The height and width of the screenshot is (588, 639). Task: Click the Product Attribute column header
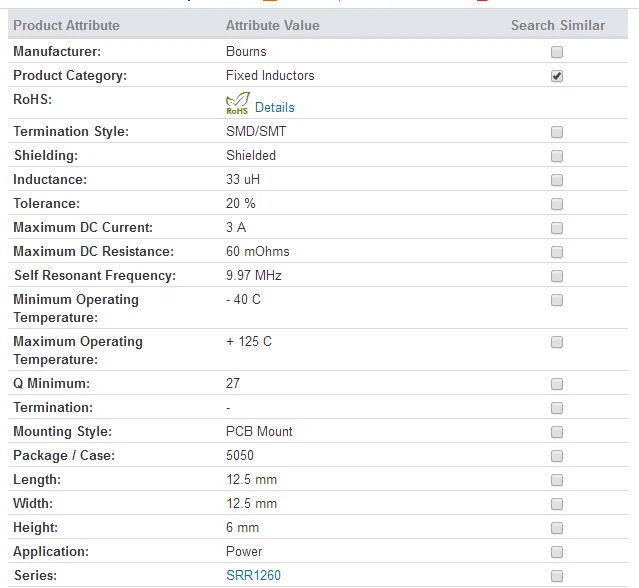click(x=66, y=25)
